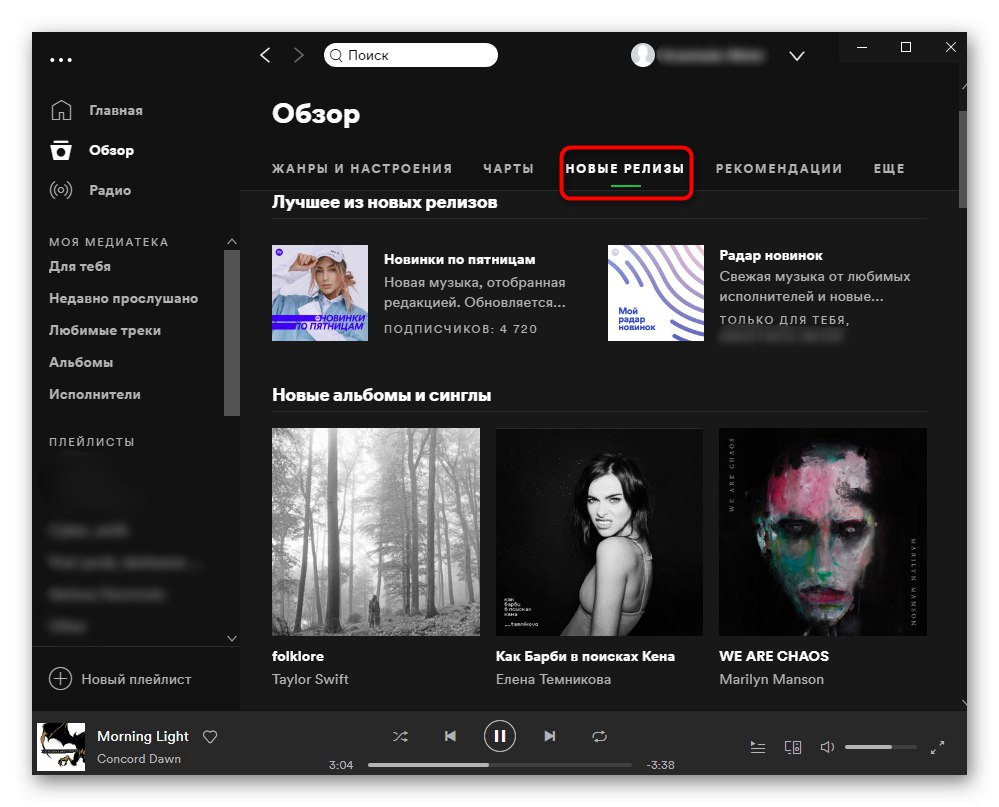Open the three-dots app menu
Viewport: 999px width, 807px height.
61,60
